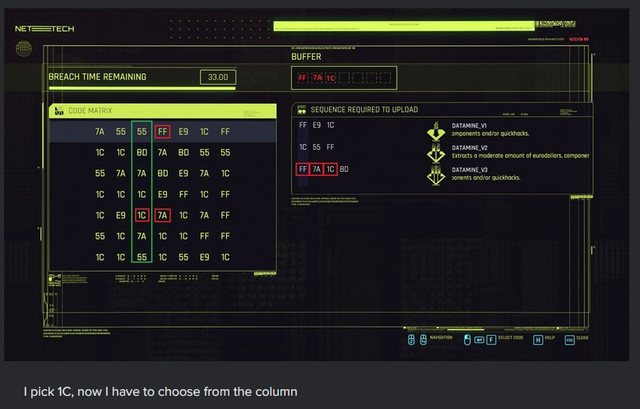Select 1C in top matrix row
This screenshot has width=640, height=409.
point(204,131)
